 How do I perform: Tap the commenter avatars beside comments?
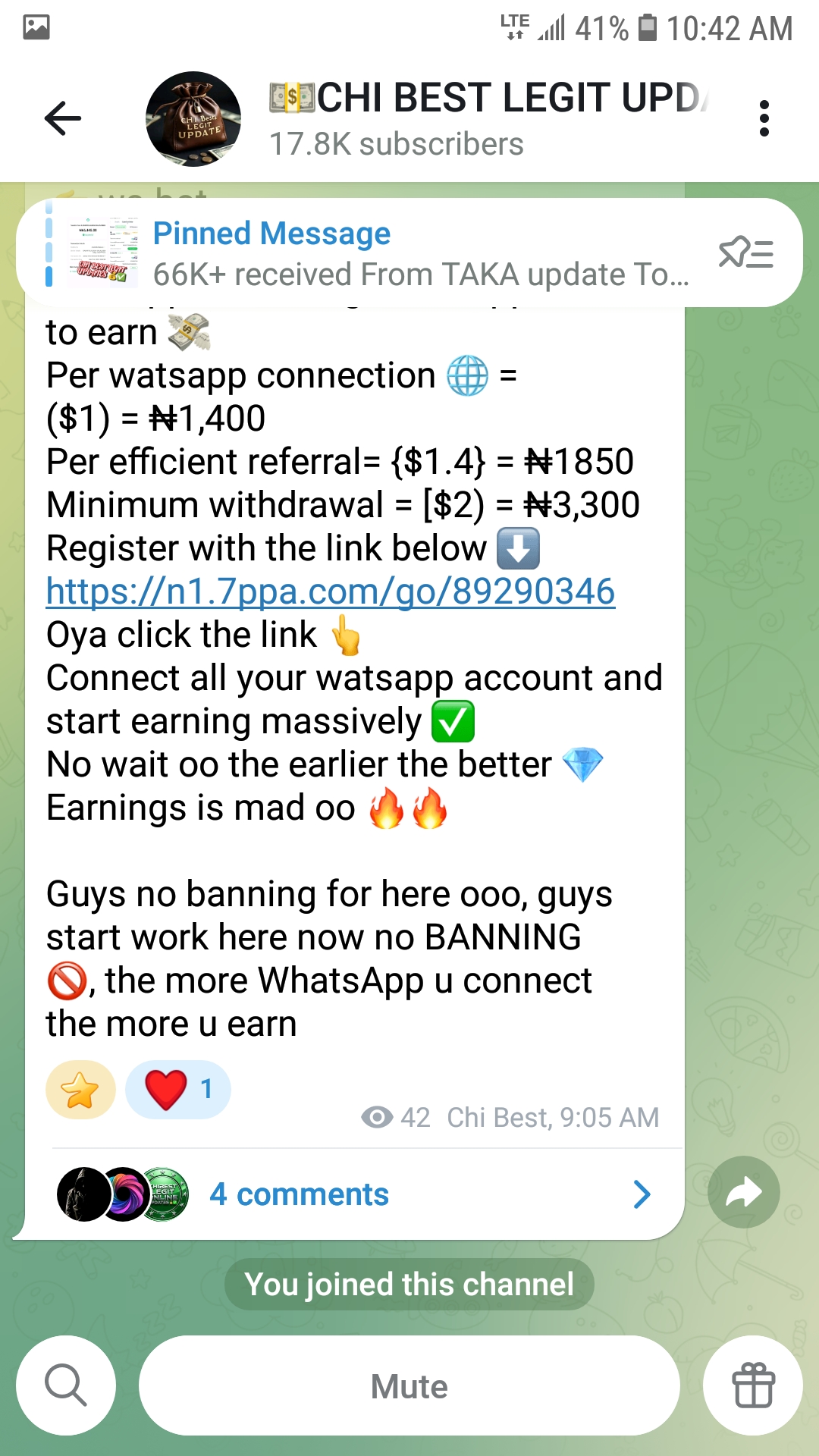(123, 1194)
